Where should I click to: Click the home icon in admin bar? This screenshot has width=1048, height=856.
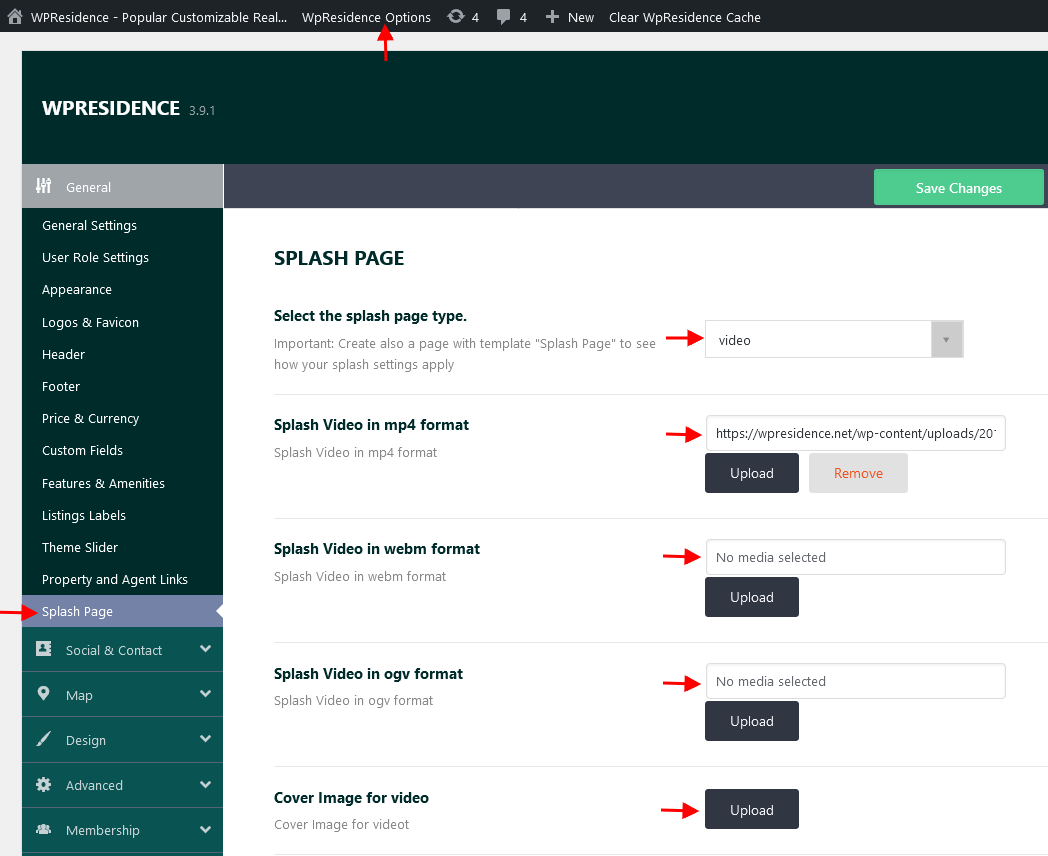15,17
